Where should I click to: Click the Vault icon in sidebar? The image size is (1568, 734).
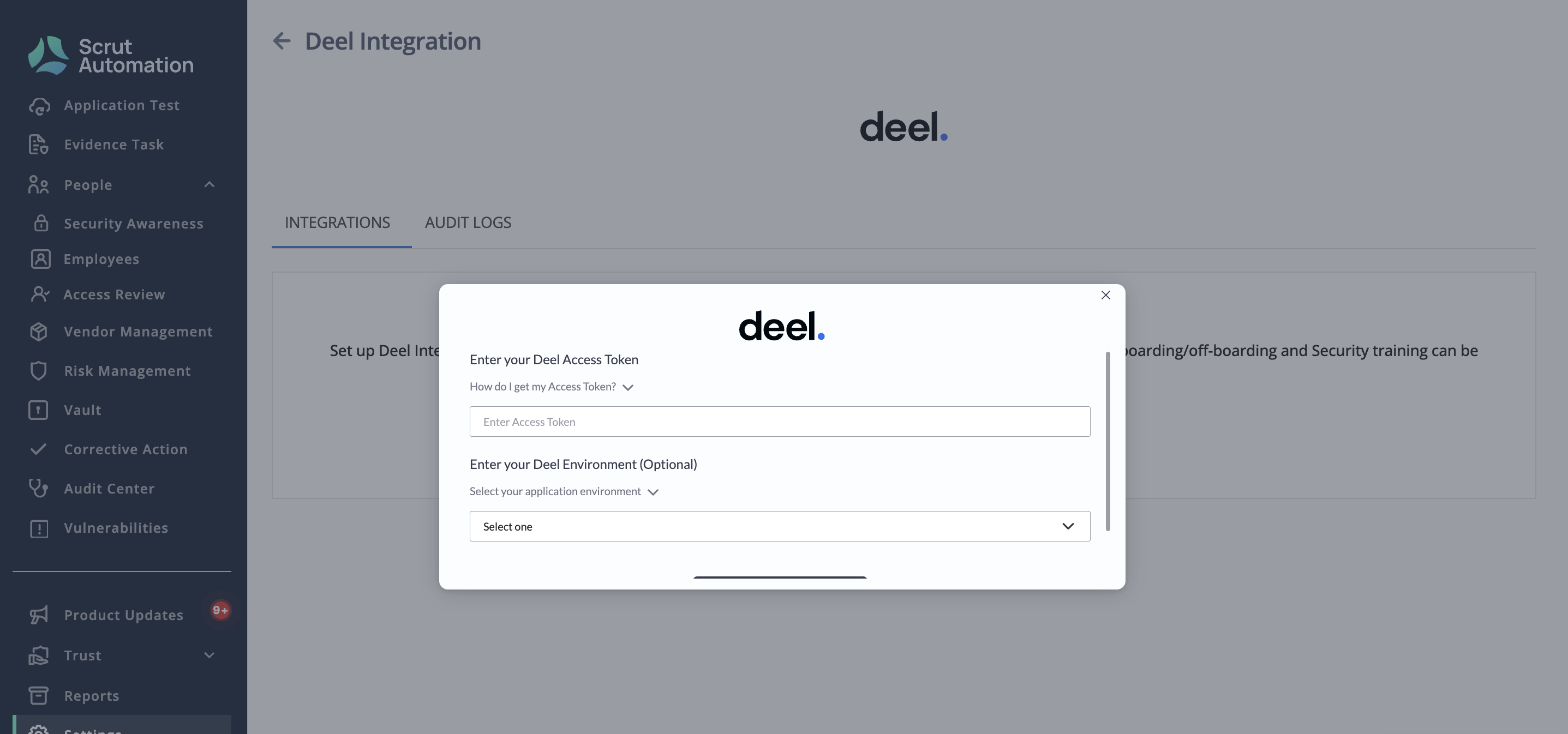tap(38, 410)
